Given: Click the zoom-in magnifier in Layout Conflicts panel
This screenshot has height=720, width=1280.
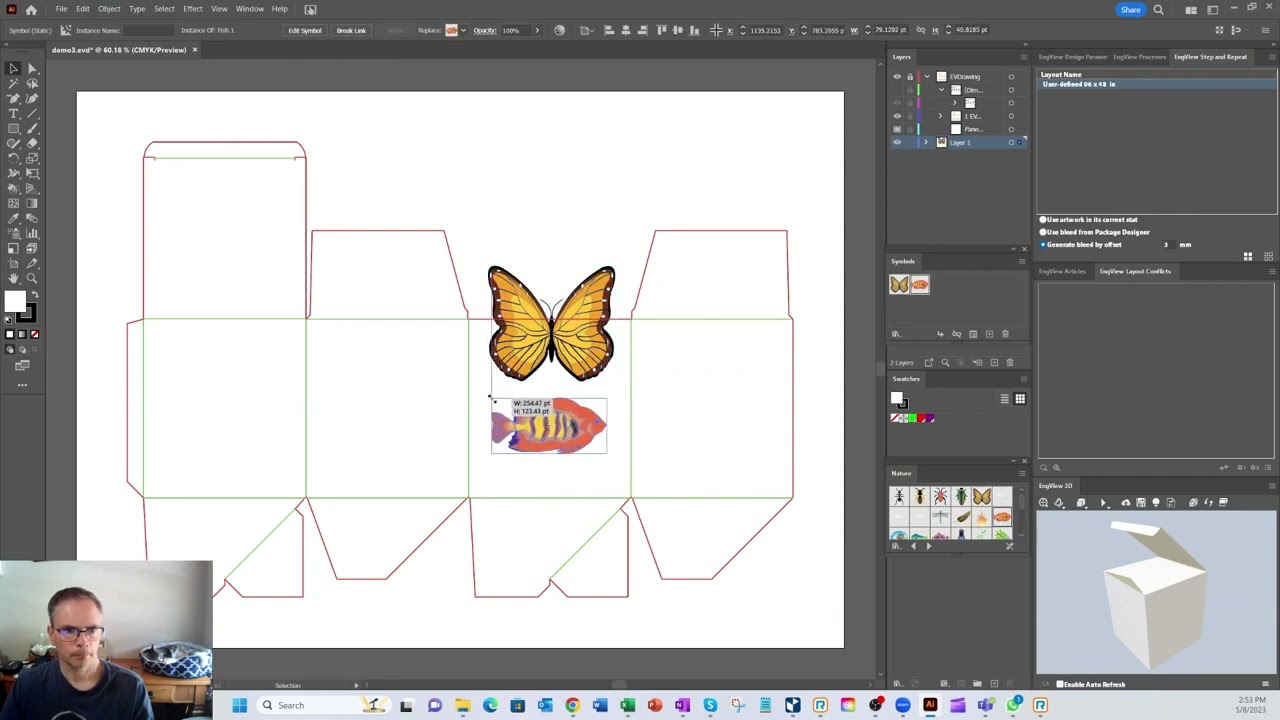Looking at the screenshot, I should tap(1056, 467).
